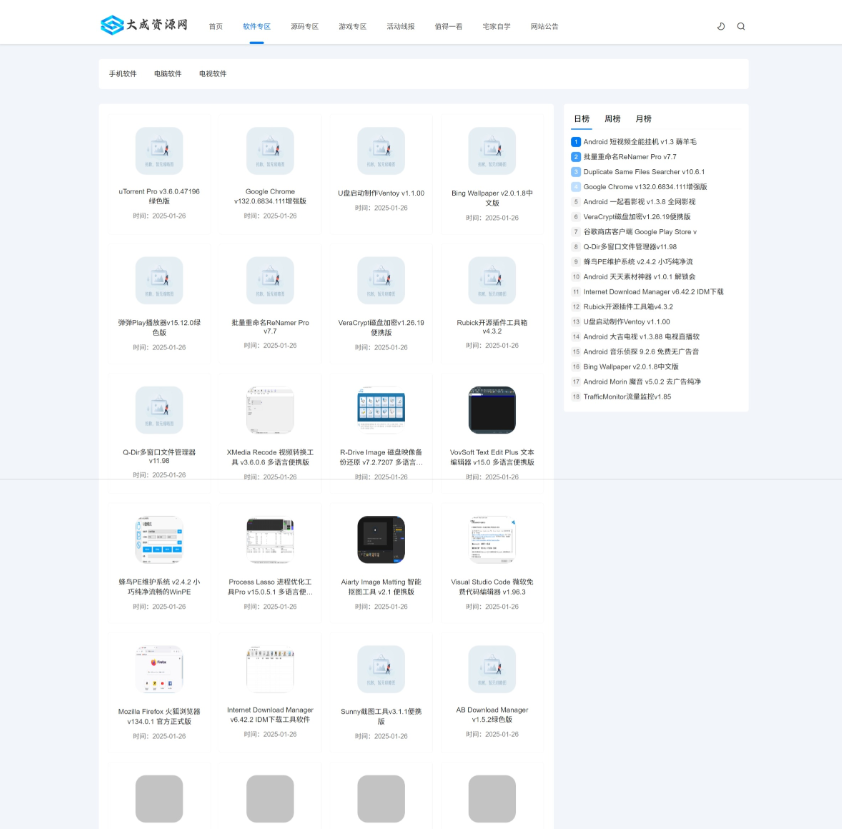The image size is (842, 829).
Task: Open the uTorrent Pro placeholder icon
Action: (x=159, y=151)
